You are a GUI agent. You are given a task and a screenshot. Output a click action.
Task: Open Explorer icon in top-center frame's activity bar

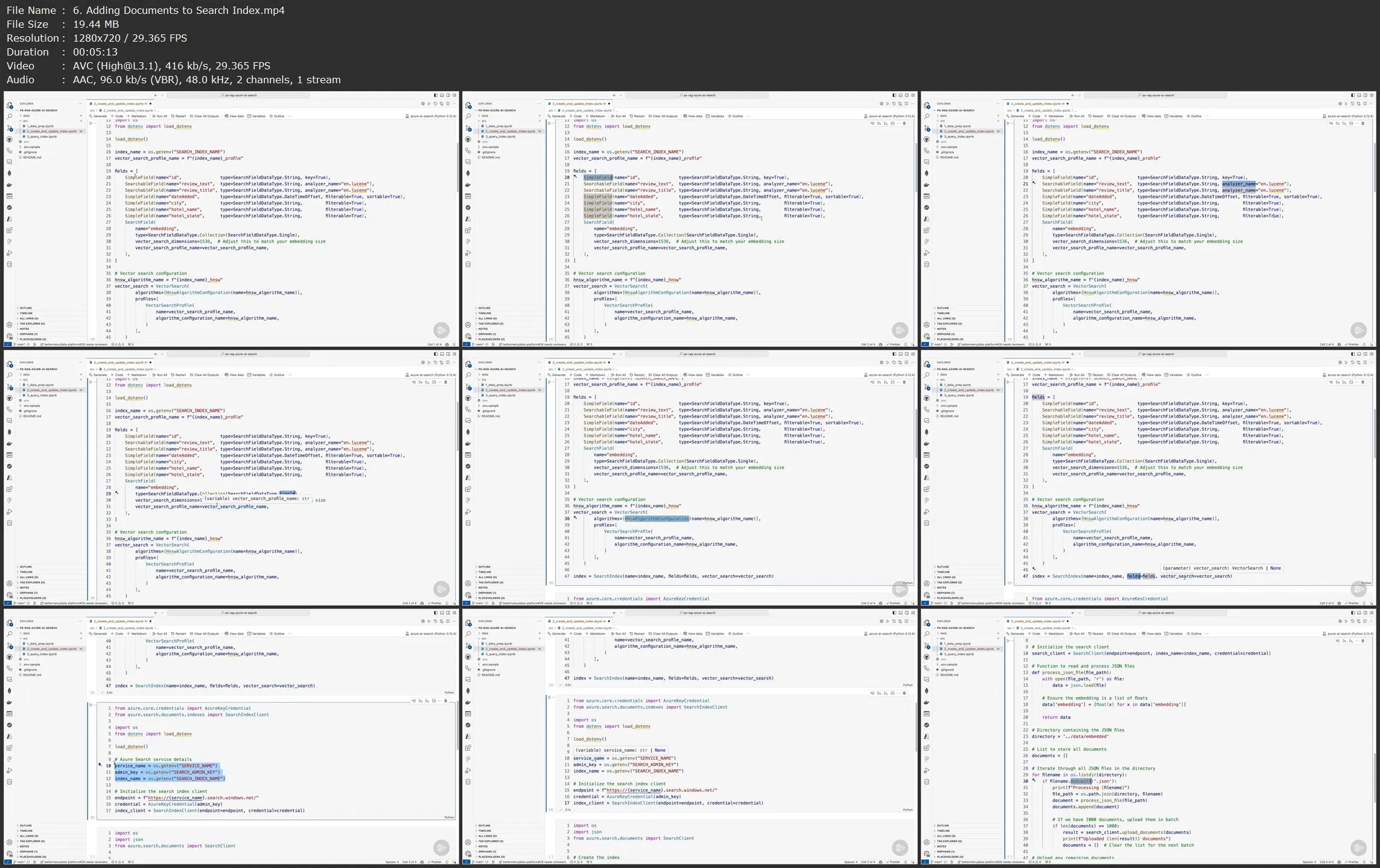pos(468,105)
